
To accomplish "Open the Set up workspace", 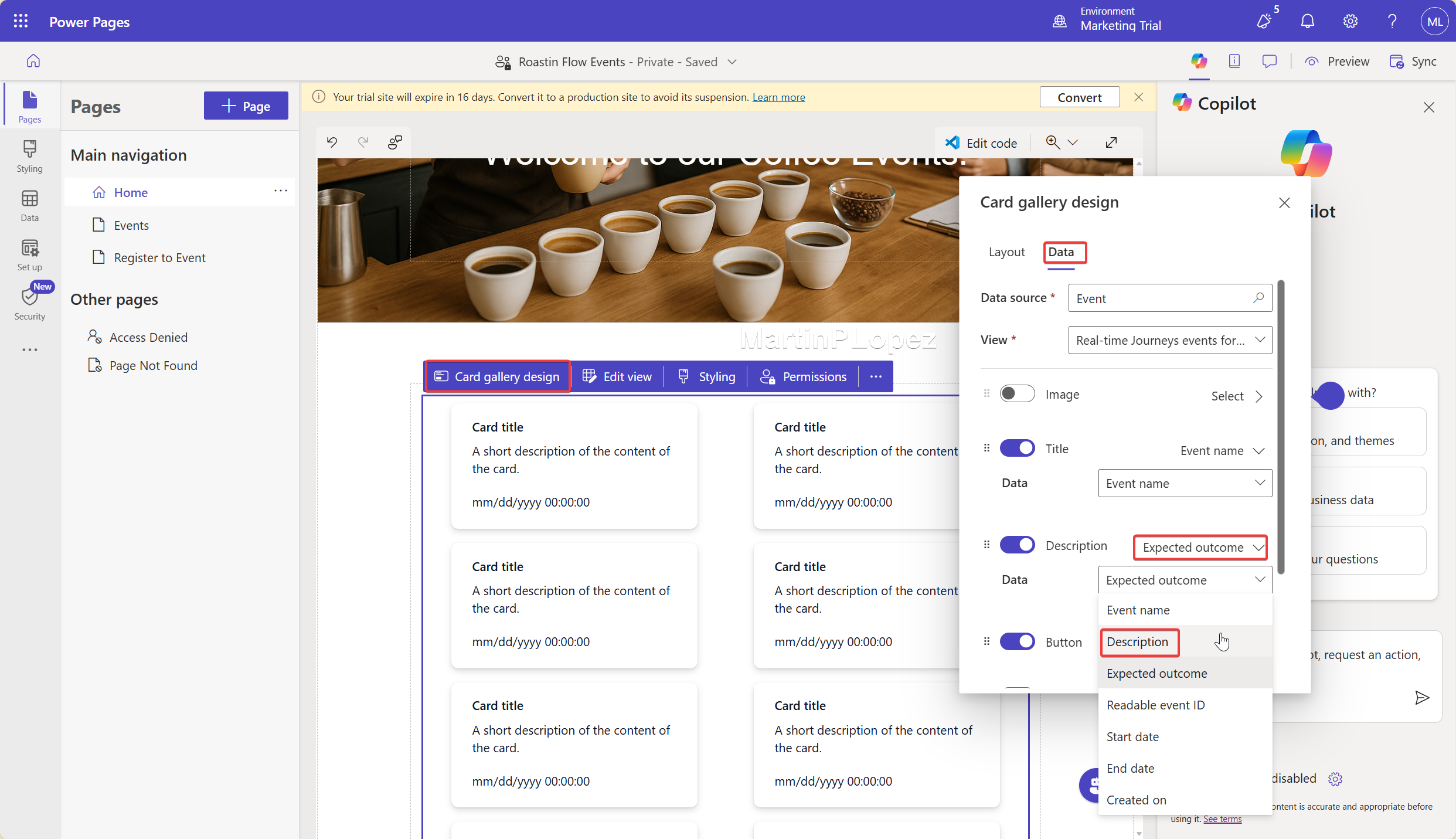I will [x=29, y=253].
